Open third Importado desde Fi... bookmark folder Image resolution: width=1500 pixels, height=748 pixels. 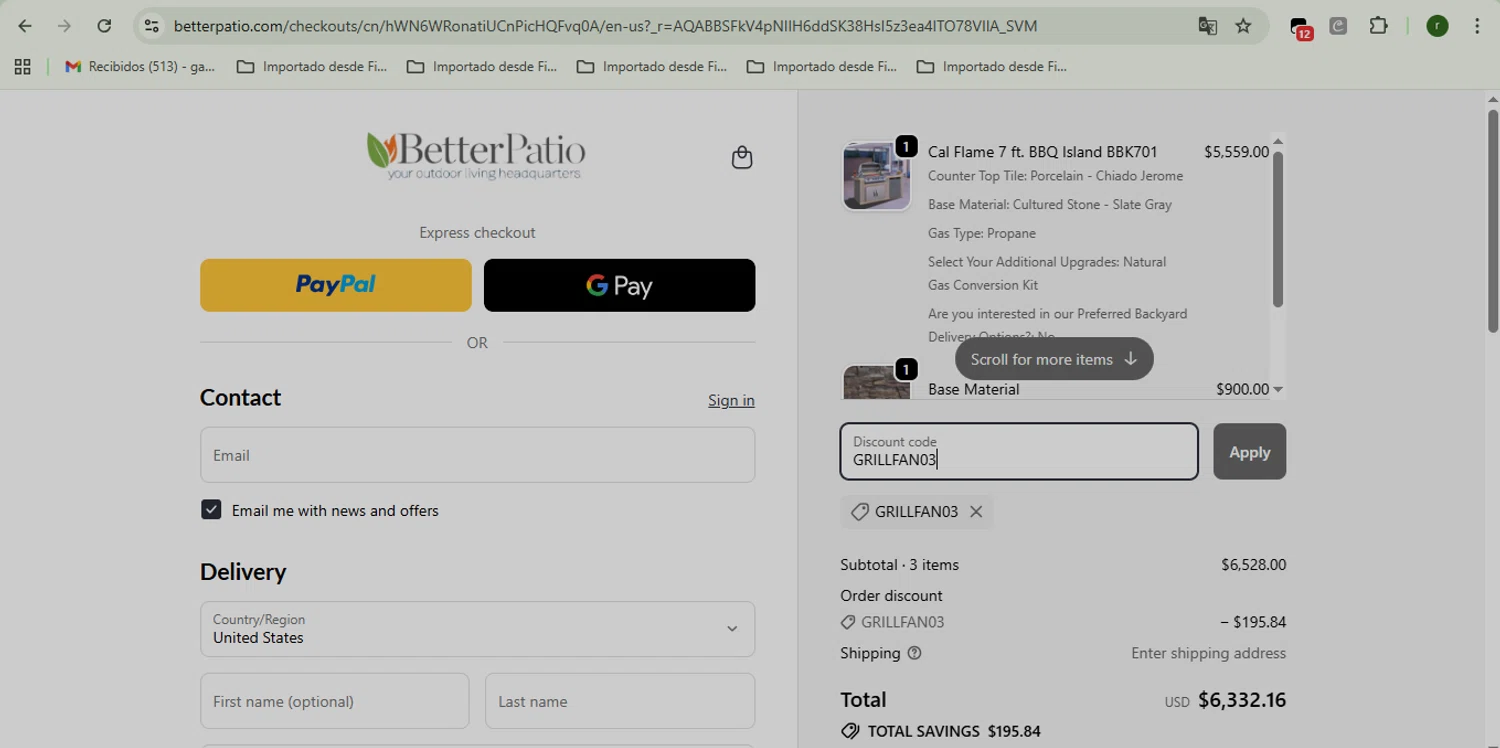(652, 67)
